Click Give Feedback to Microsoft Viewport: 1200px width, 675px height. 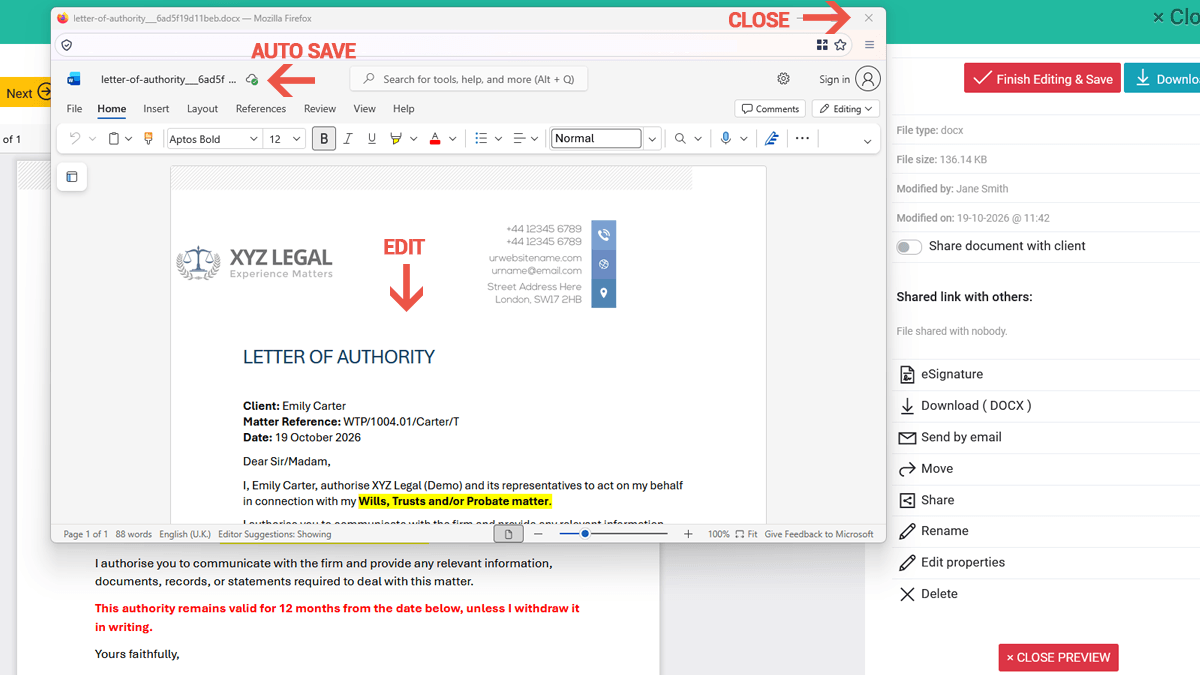pos(819,534)
